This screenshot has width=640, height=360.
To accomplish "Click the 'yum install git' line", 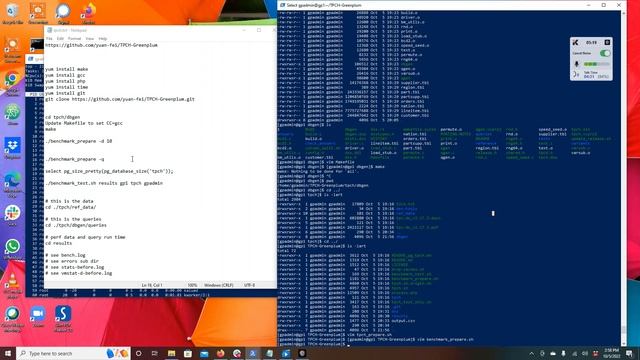I will [65, 93].
